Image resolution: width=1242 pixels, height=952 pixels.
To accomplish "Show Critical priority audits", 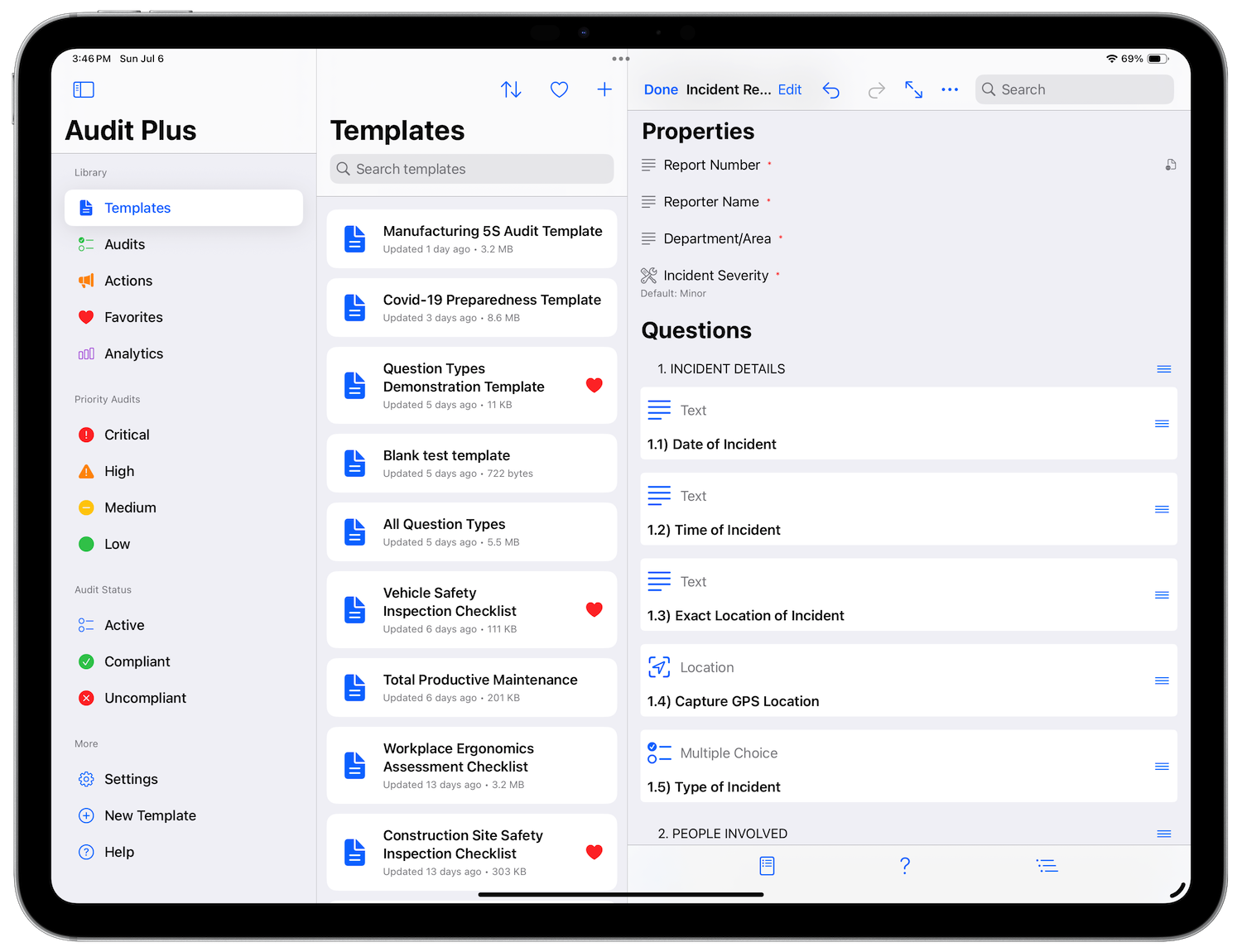I will point(184,435).
